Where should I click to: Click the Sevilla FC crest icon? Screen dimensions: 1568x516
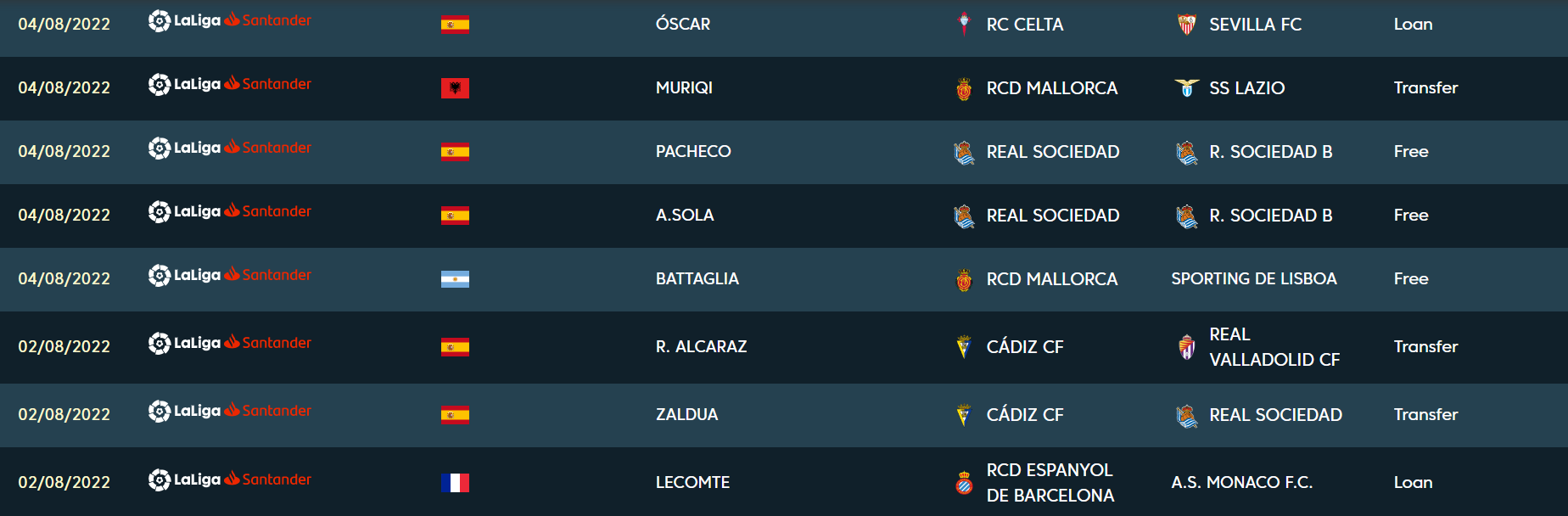coord(1186,25)
